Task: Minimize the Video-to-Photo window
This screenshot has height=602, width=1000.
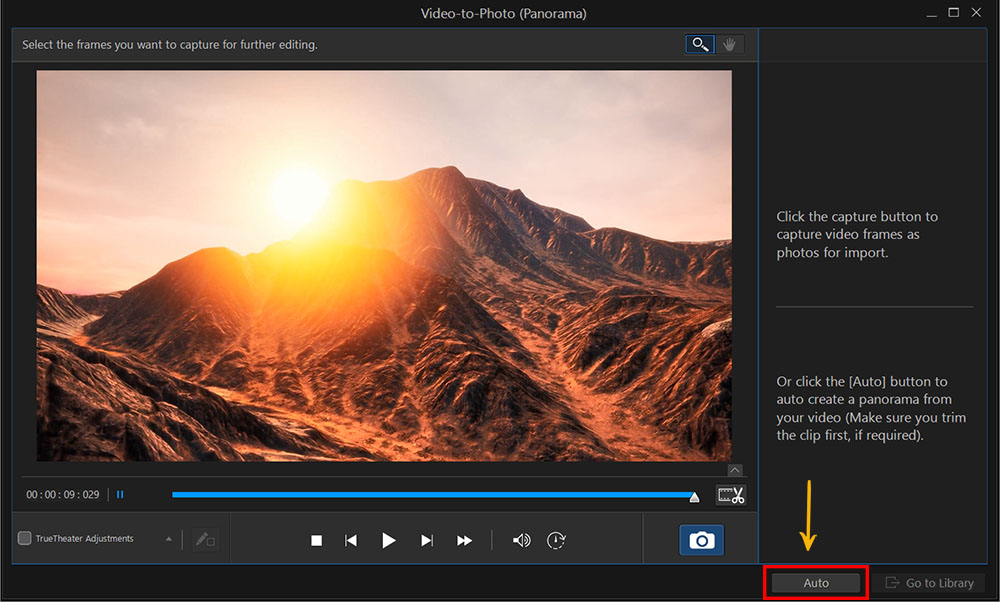Action: tap(932, 13)
